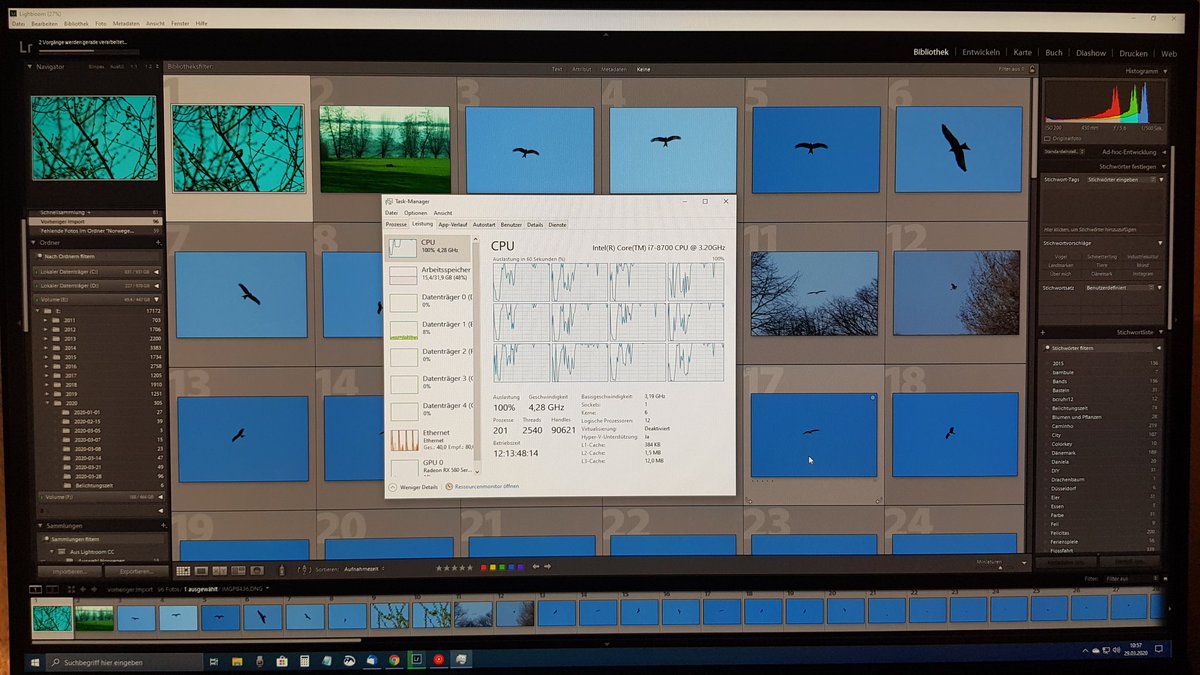1200x675 pixels.
Task: Click the Exportieren button
Action: click(x=135, y=572)
